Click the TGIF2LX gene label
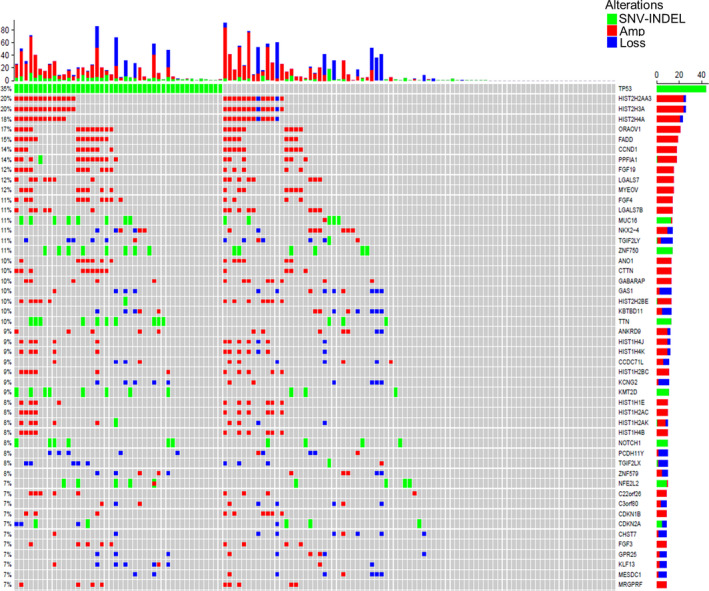The image size is (709, 591). tap(629, 463)
